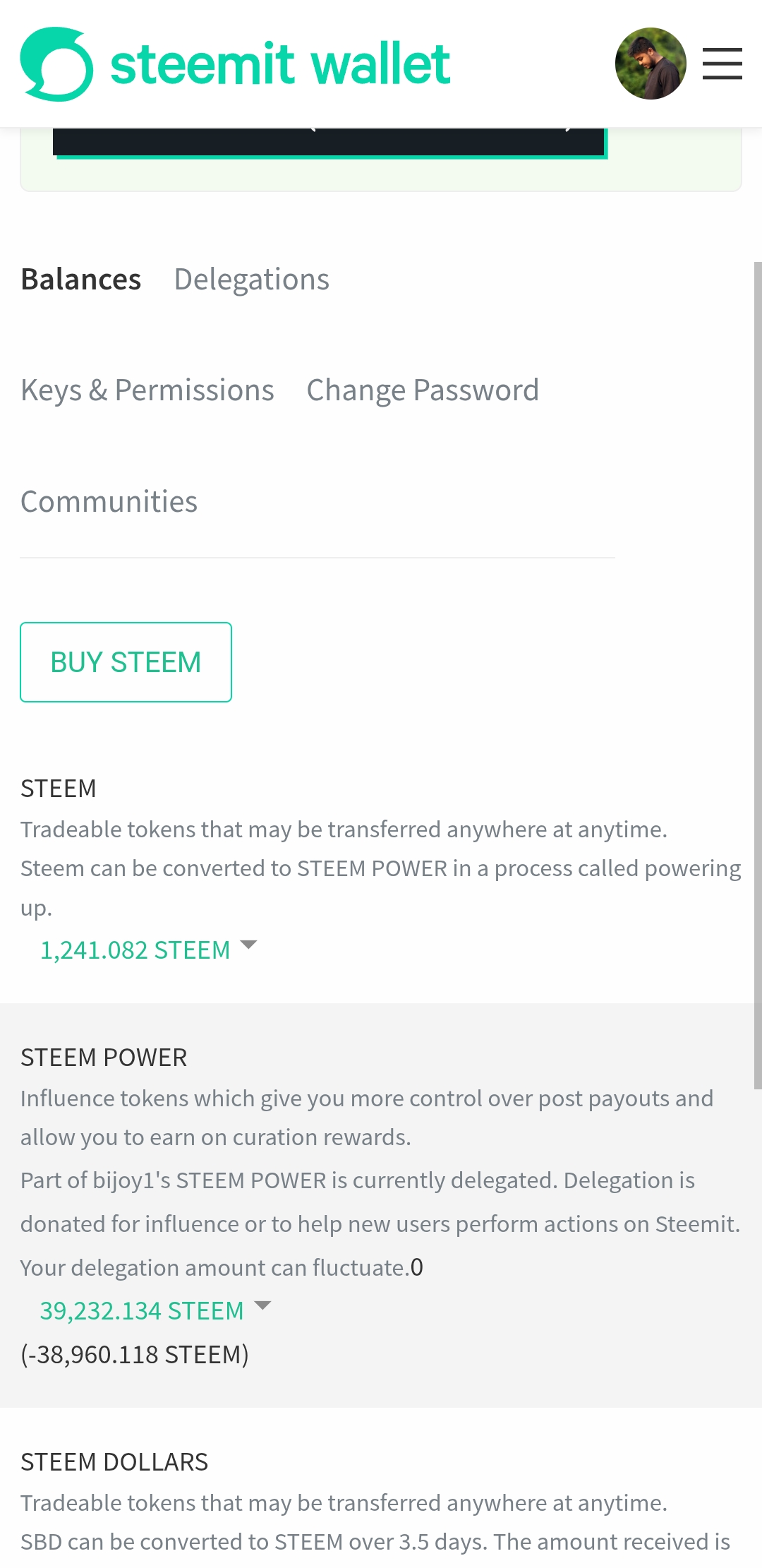The height and width of the screenshot is (1568, 762).
Task: Expand the caret beside 1,241.082 STEEM
Action: point(248,945)
